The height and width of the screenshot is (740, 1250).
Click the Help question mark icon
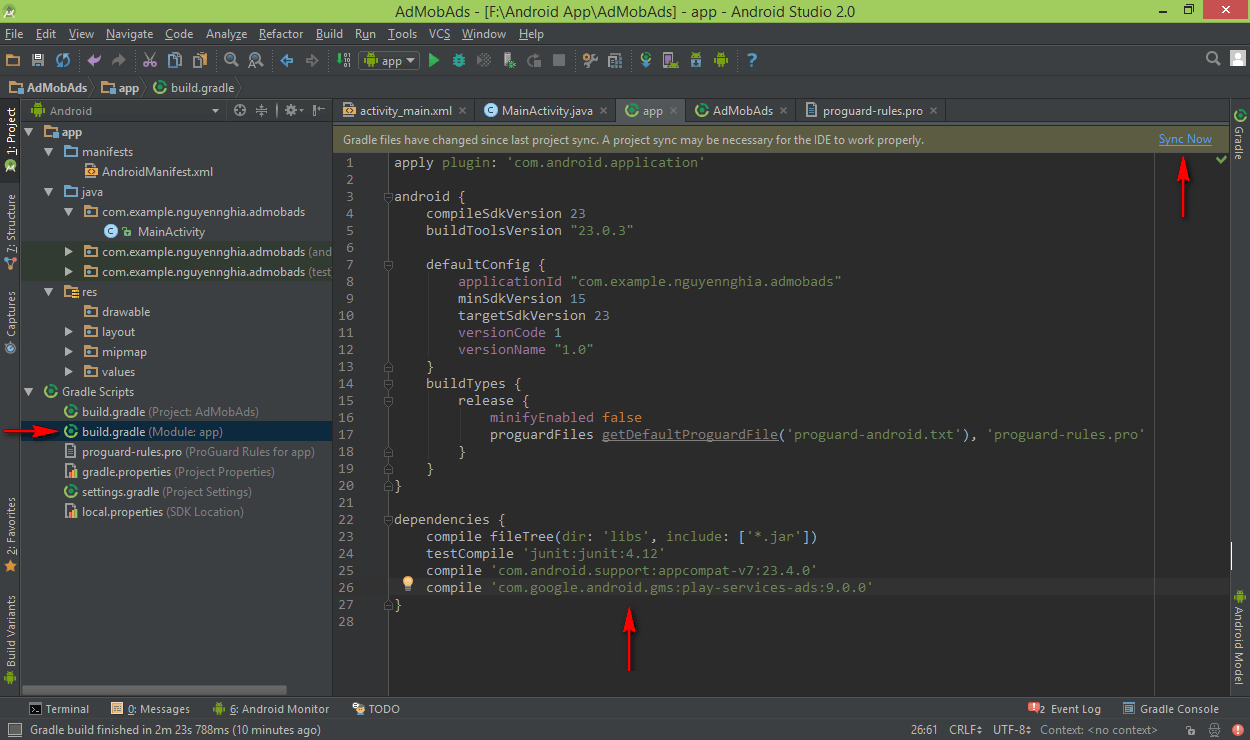[752, 60]
